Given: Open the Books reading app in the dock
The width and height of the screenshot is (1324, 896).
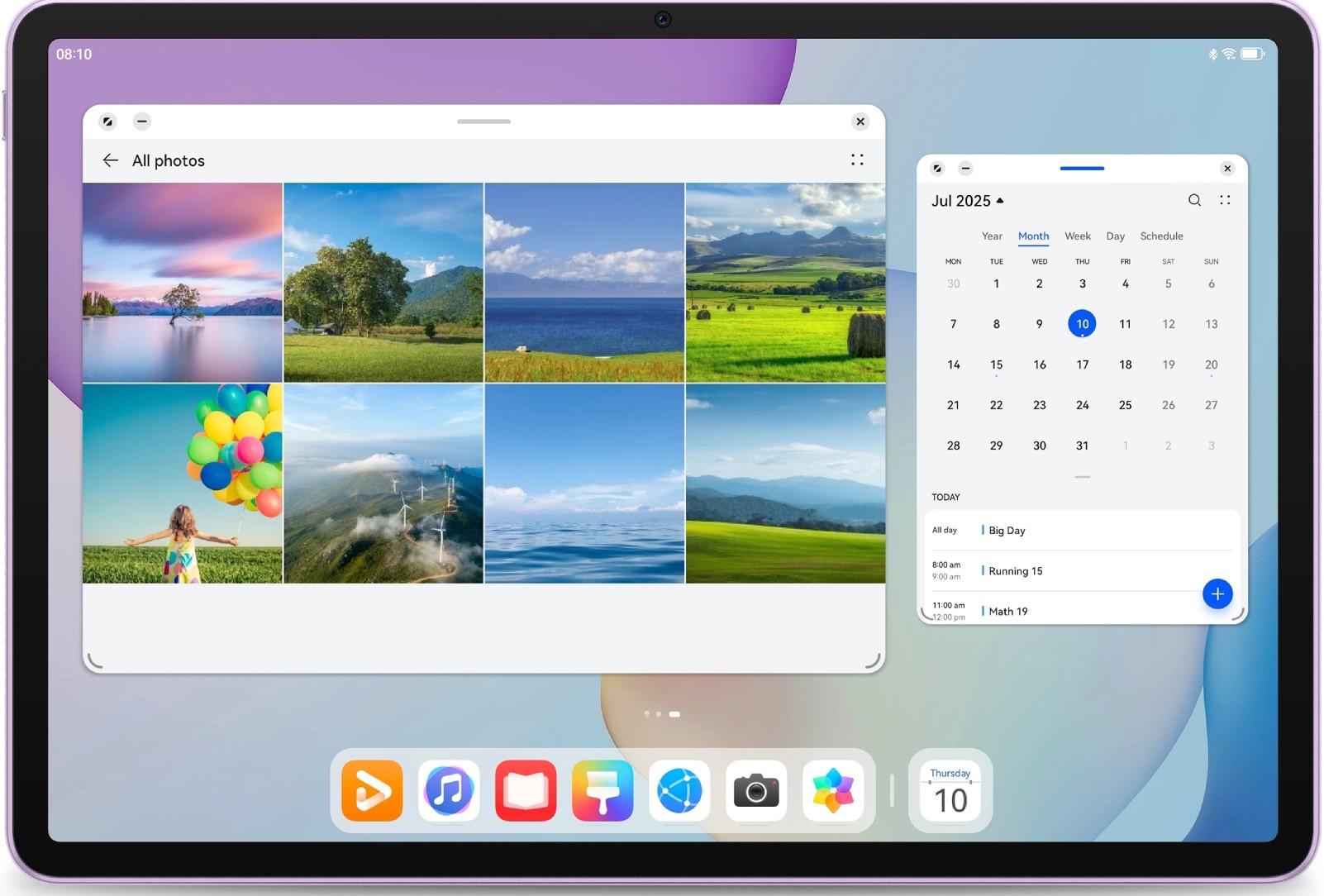Looking at the screenshot, I should click(526, 792).
